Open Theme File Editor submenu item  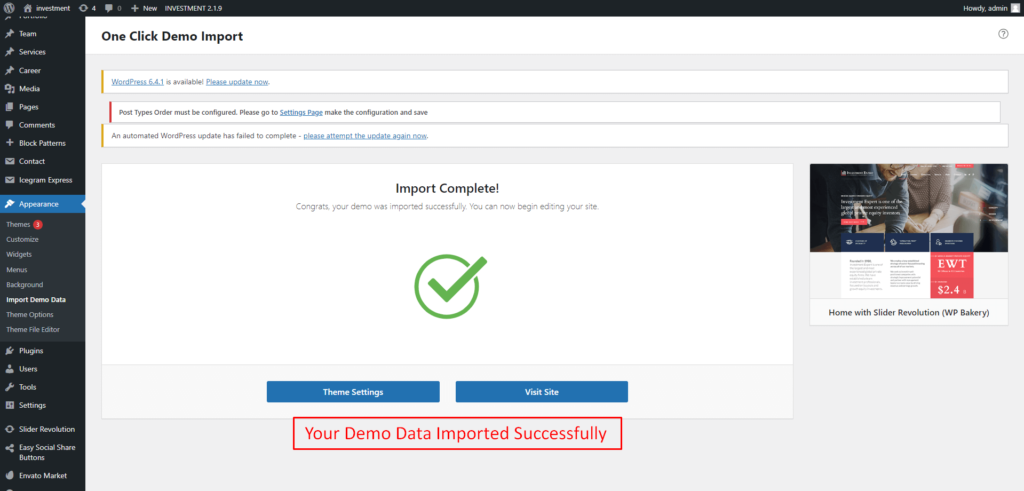(x=33, y=330)
